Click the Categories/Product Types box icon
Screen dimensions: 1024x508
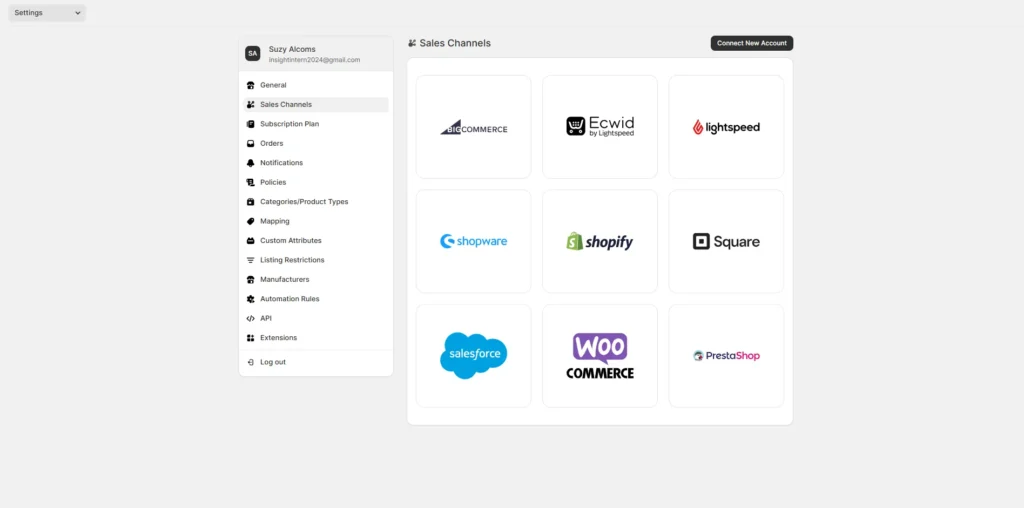[x=250, y=202]
